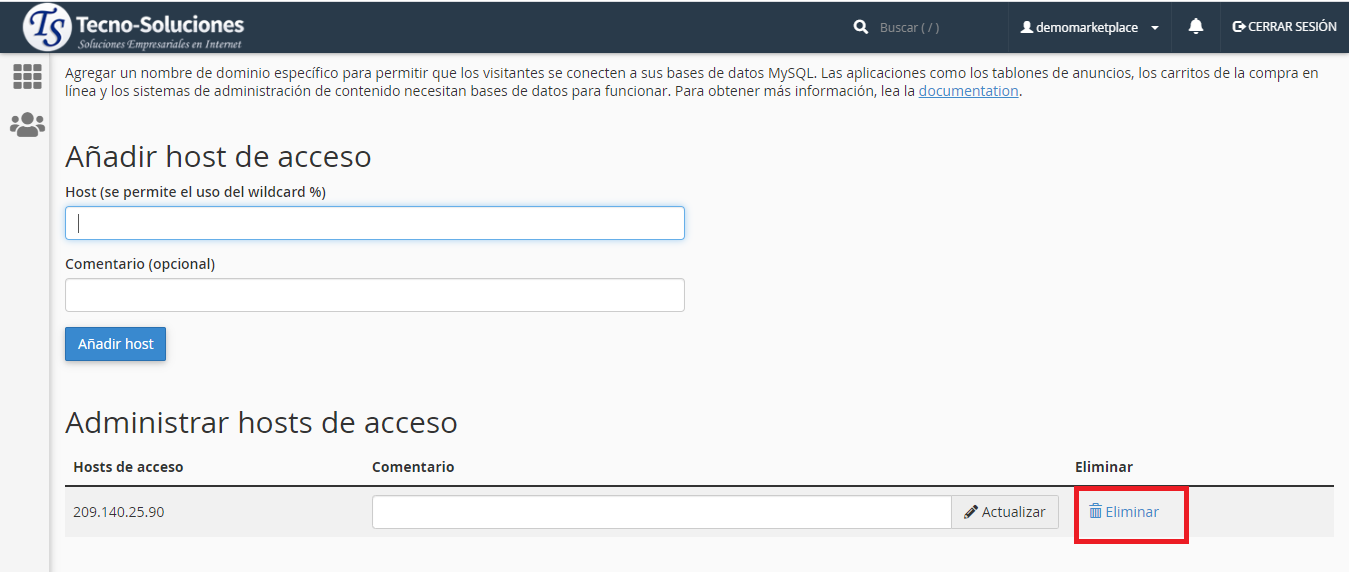Image resolution: width=1349 pixels, height=572 pixels.
Task: Click into the Host text field
Action: 375,223
